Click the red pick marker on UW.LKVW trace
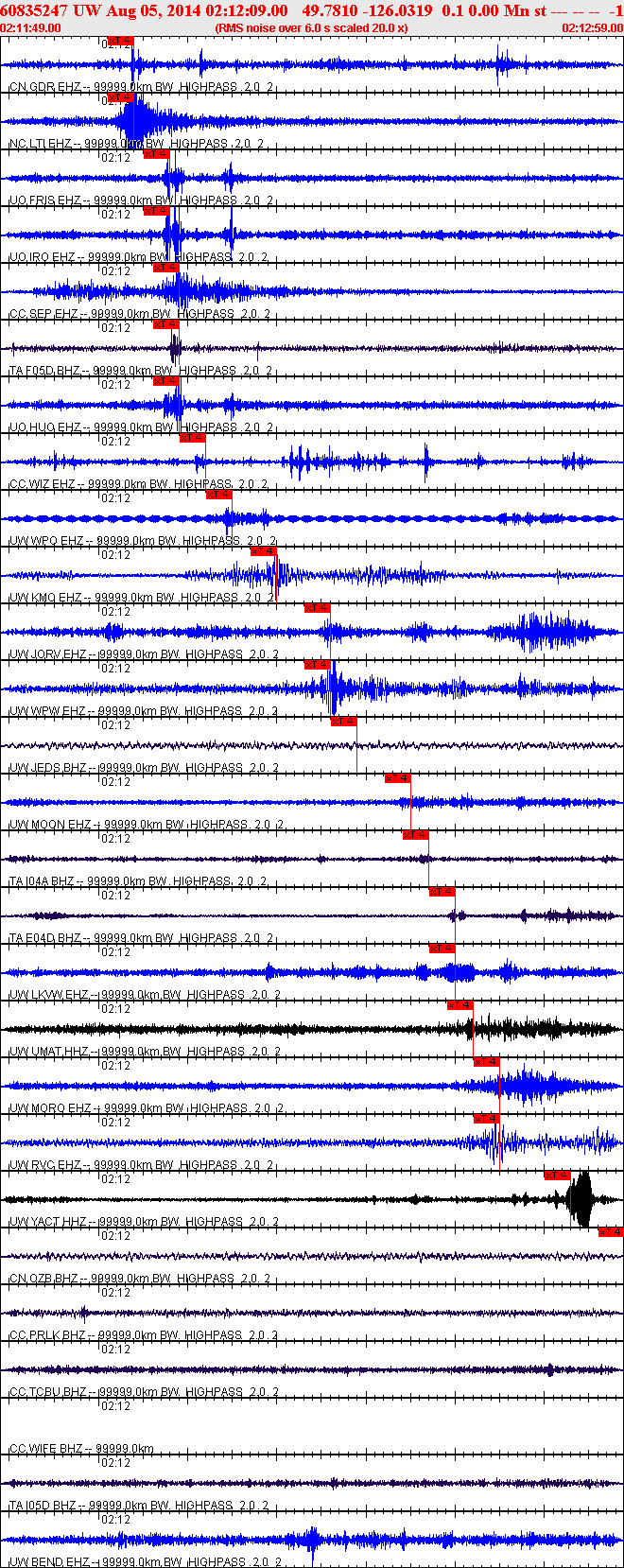The height and width of the screenshot is (1568, 624). 442,949
